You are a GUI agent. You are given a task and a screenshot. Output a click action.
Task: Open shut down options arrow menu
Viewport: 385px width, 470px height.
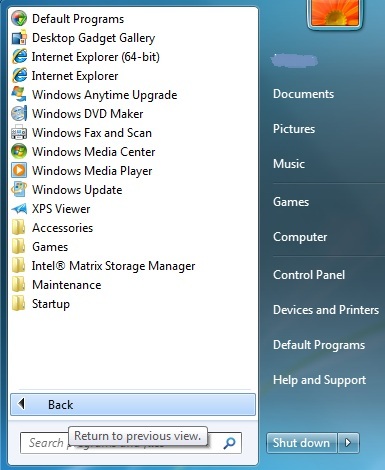point(348,443)
